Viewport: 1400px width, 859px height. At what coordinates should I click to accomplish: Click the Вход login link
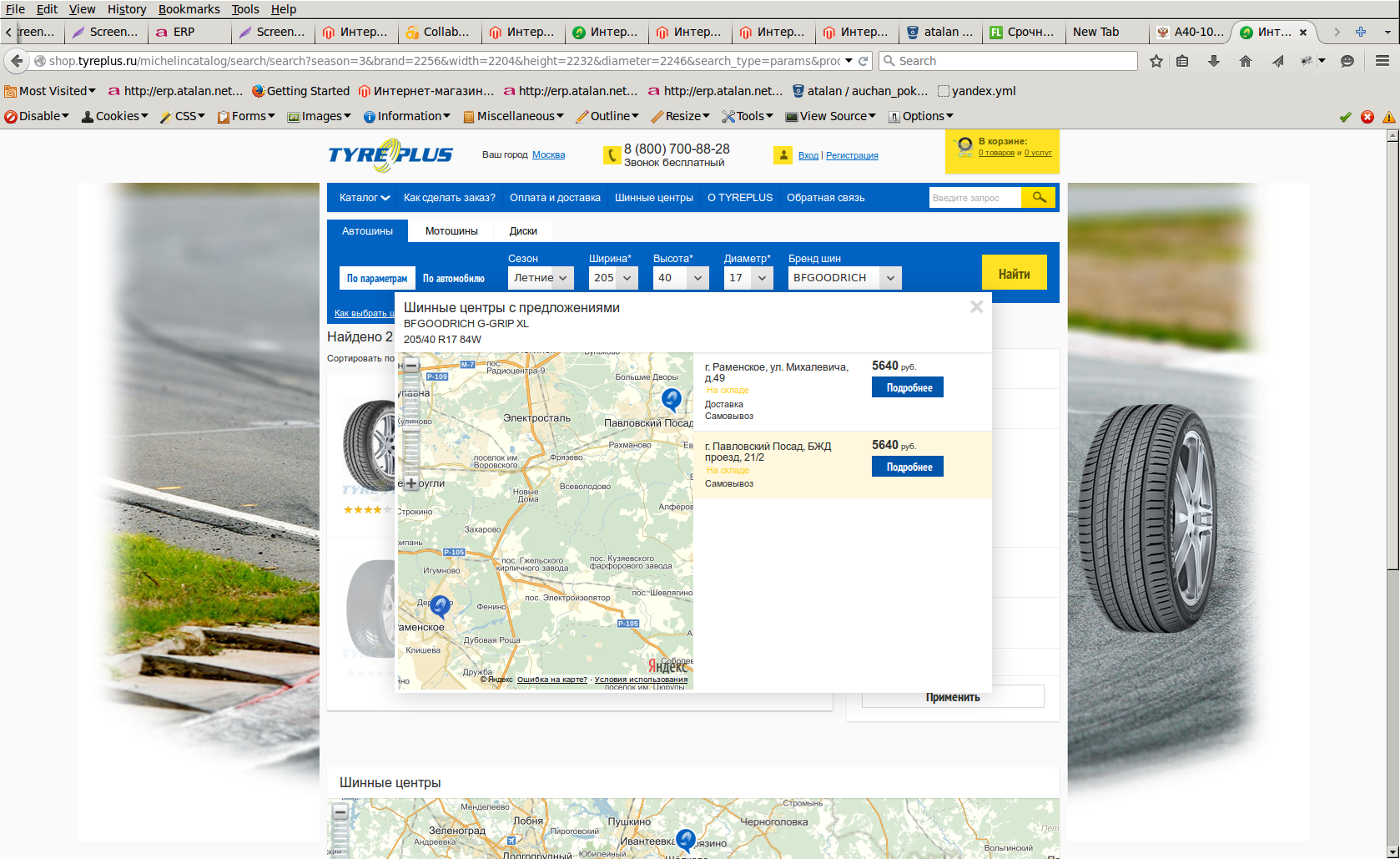808,155
